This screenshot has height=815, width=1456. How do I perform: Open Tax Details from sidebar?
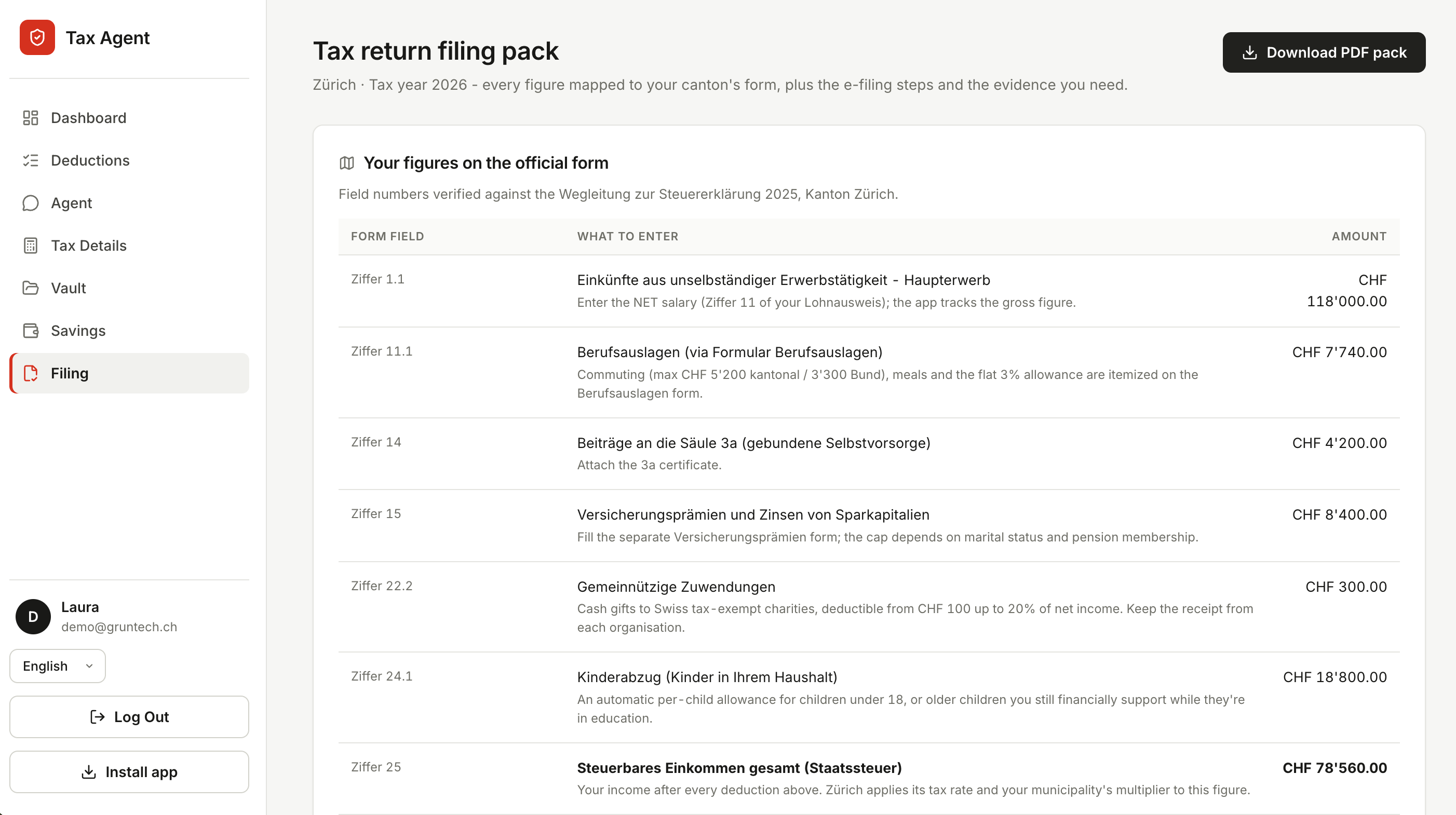(x=129, y=246)
